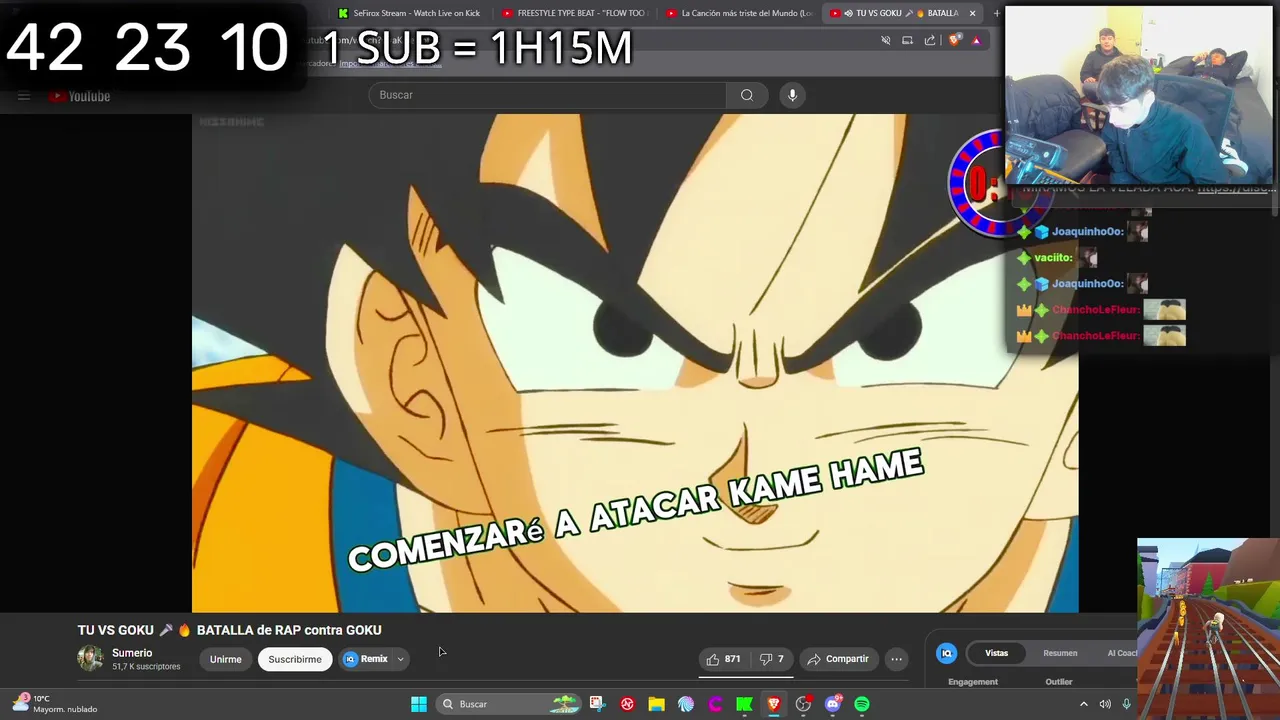
Task: Open the Remix button
Action: click(x=365, y=659)
